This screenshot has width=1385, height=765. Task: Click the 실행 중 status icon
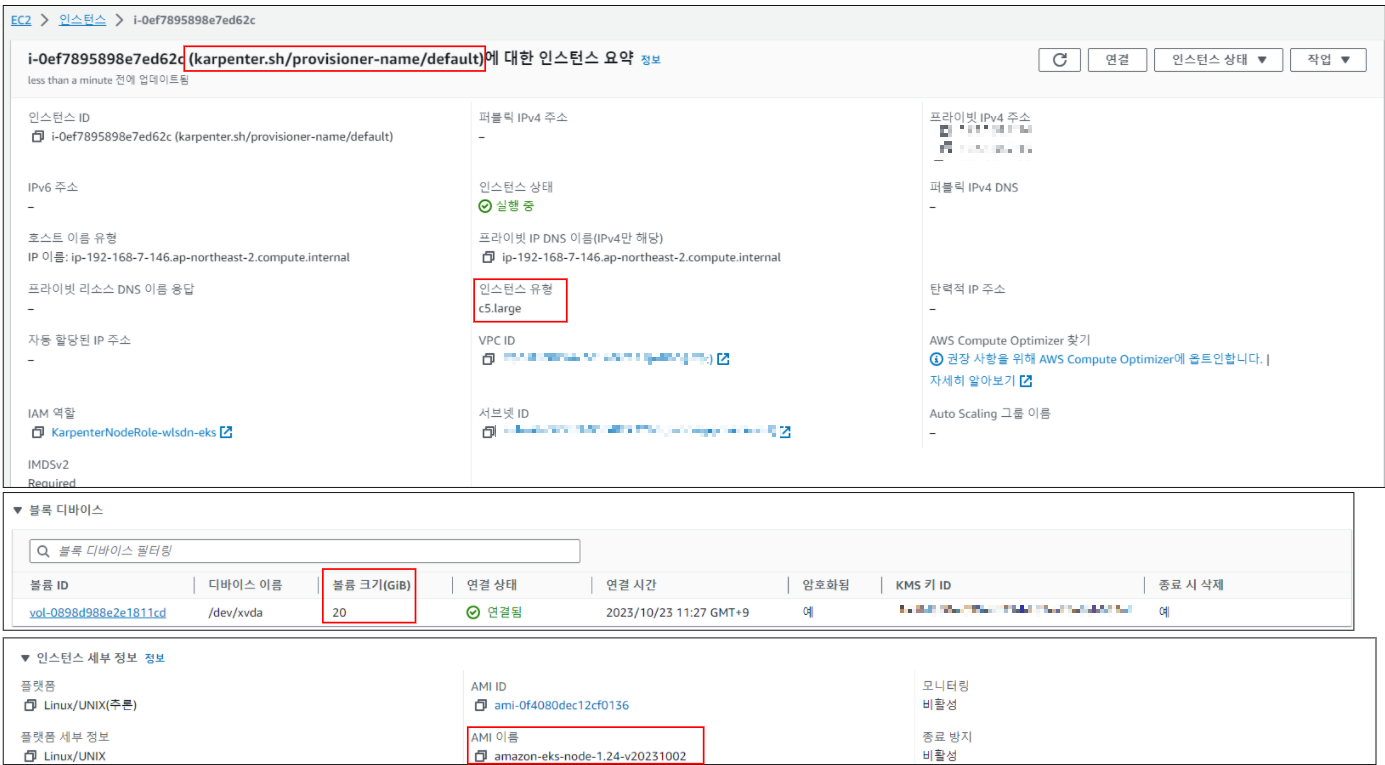click(x=485, y=206)
